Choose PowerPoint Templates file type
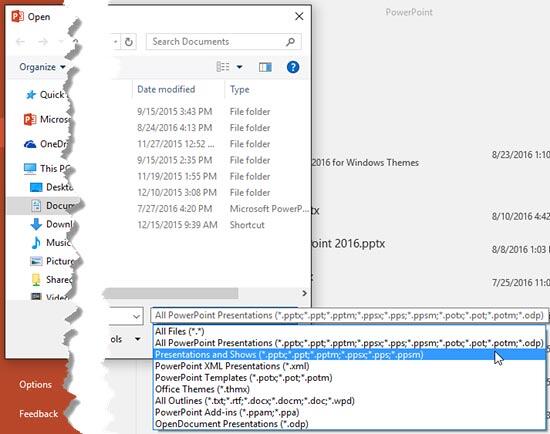The height and width of the screenshot is (434, 550). point(349,378)
